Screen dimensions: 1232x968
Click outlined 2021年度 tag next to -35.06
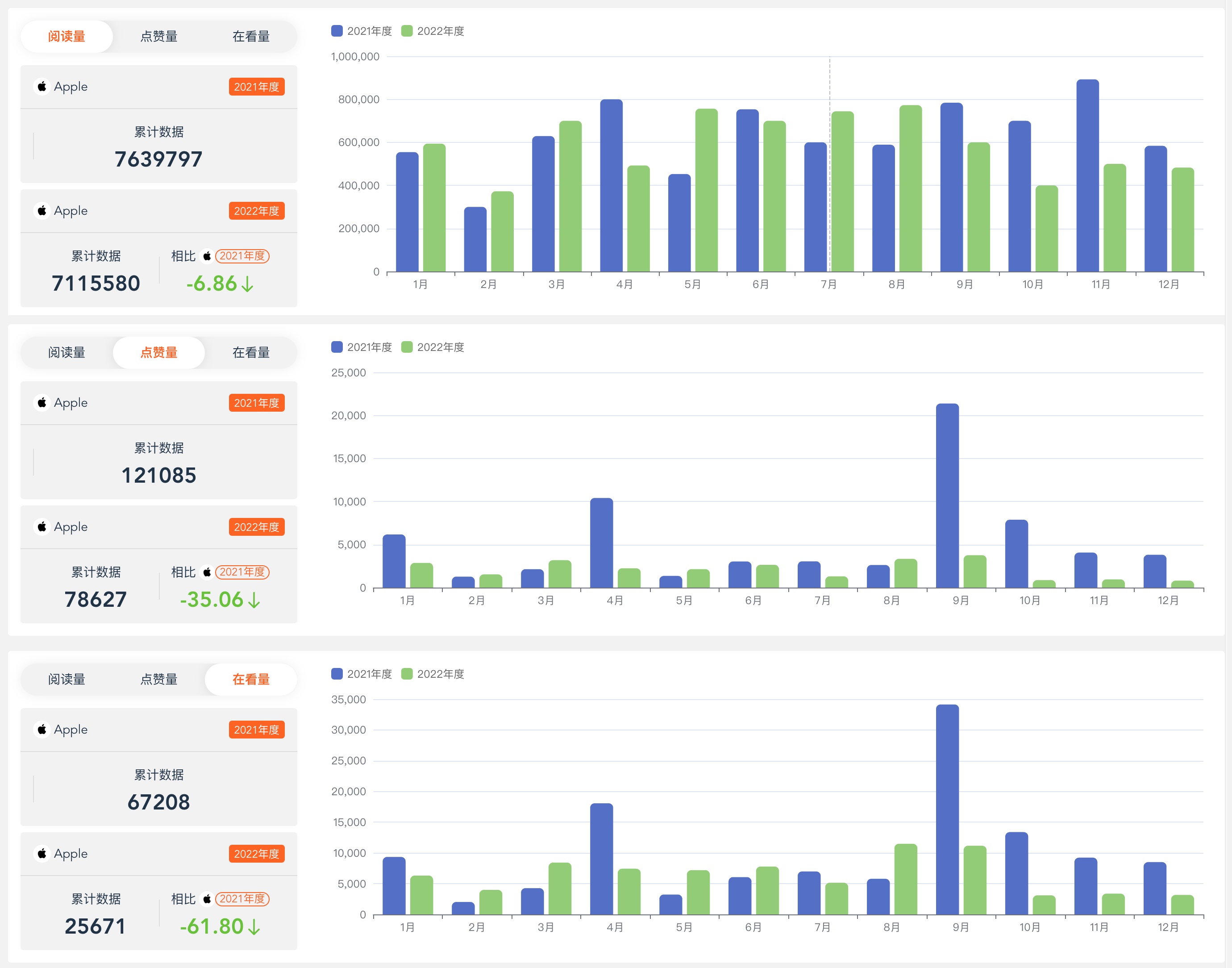click(242, 572)
